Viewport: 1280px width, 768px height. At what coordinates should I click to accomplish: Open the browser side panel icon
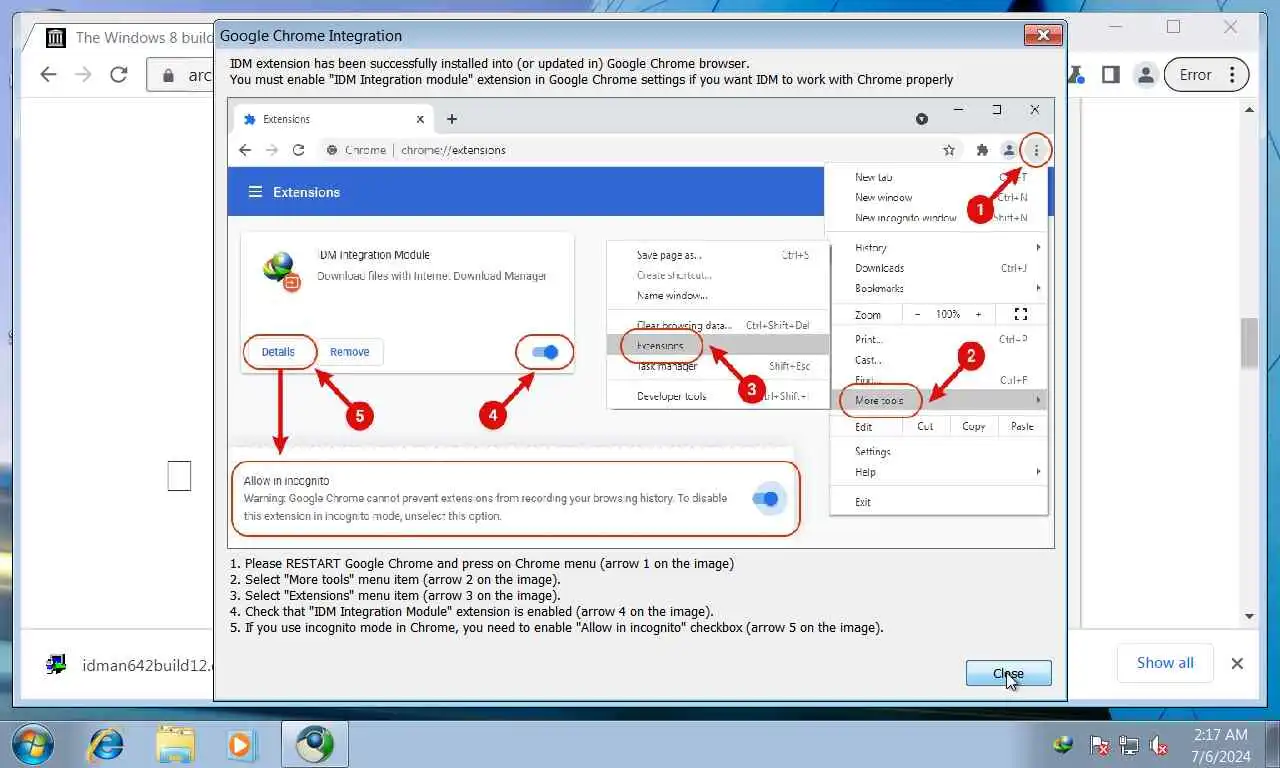[1110, 75]
